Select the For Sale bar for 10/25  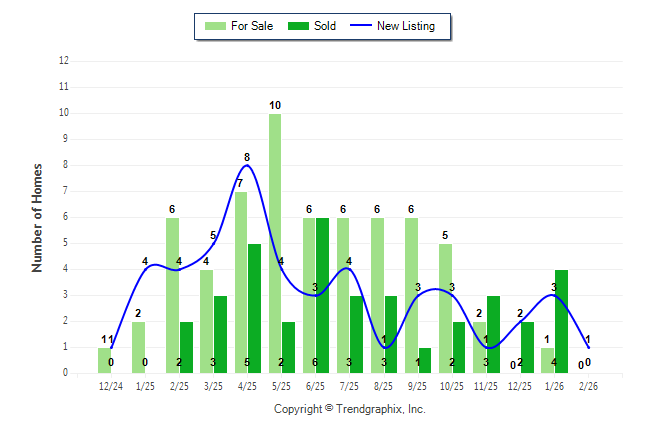445,308
